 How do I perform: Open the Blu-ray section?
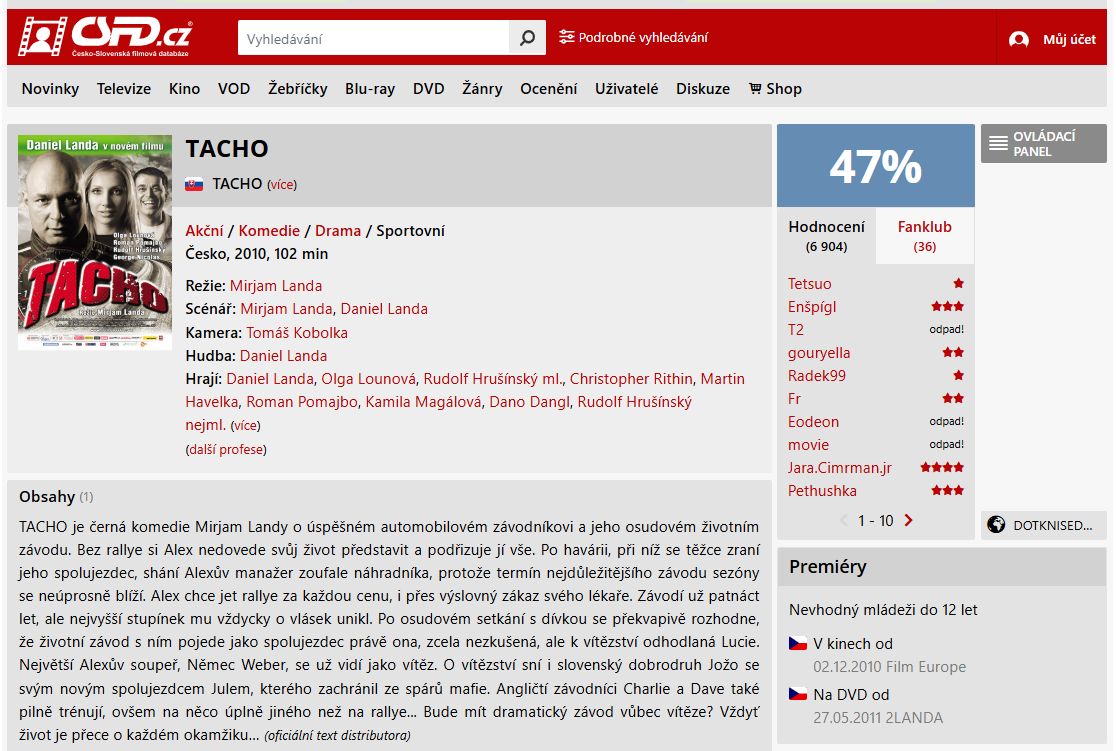pos(370,89)
